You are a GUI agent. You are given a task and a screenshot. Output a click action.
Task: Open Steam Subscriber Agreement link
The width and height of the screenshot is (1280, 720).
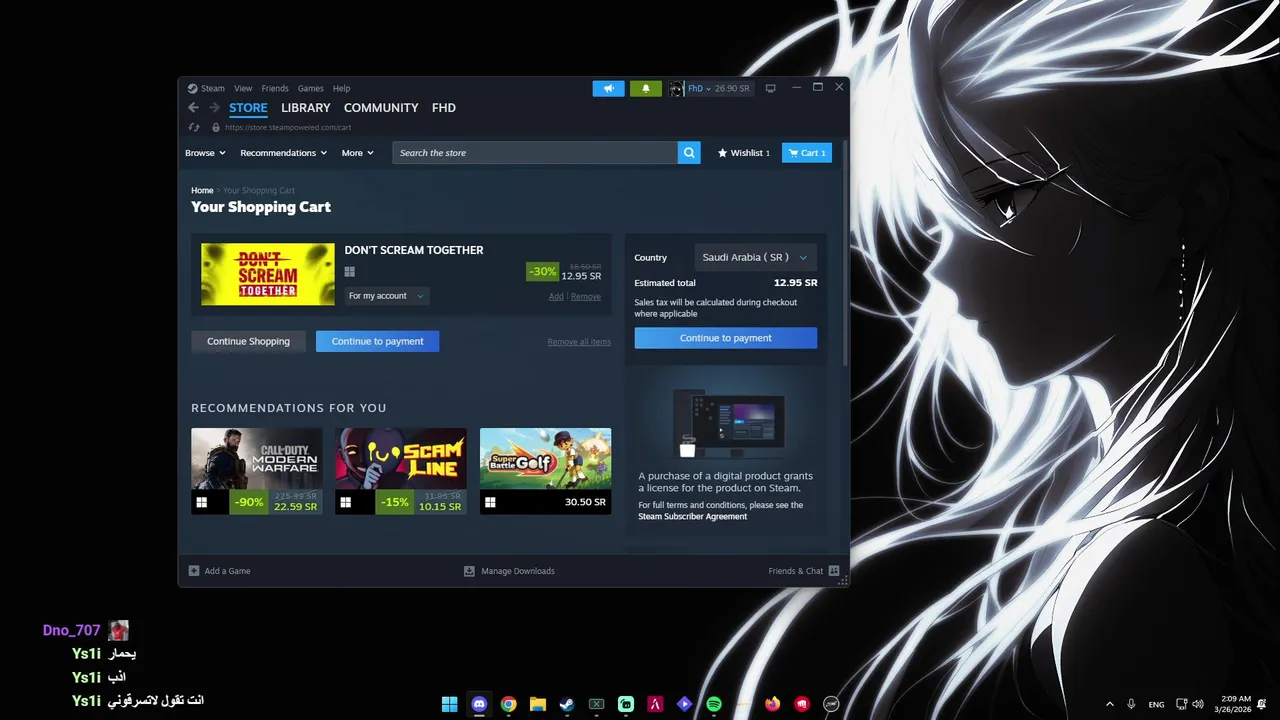coord(692,516)
